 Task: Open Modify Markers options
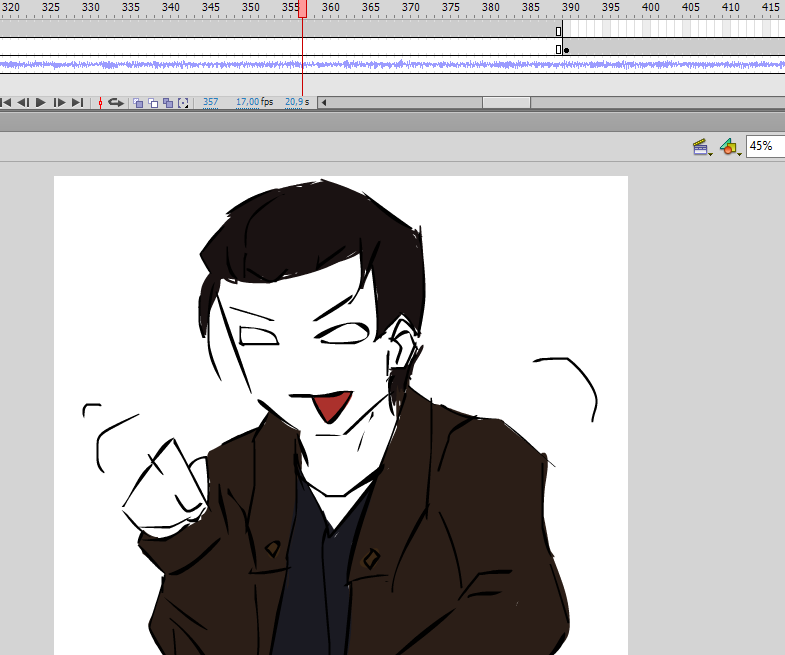pos(183,102)
